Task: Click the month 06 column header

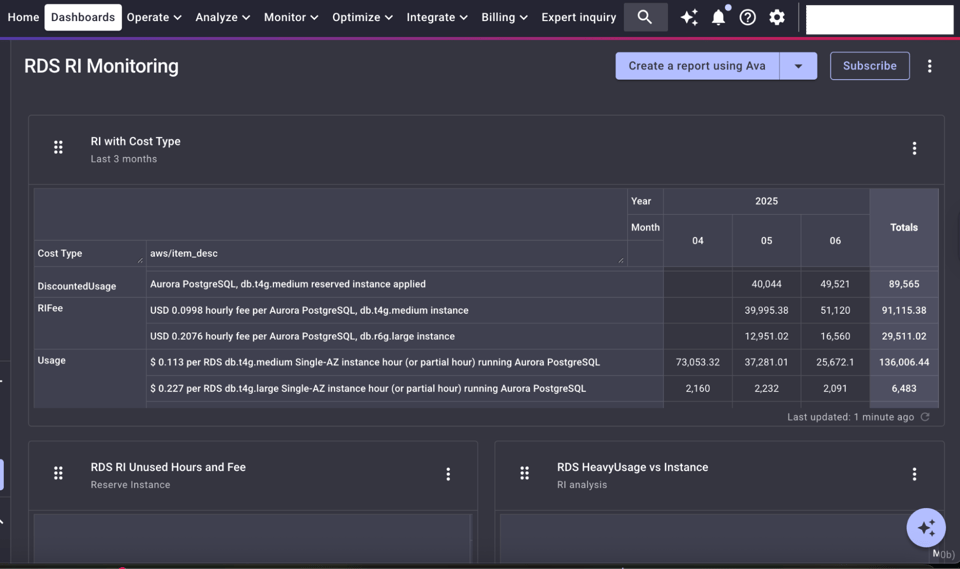Action: (x=835, y=241)
